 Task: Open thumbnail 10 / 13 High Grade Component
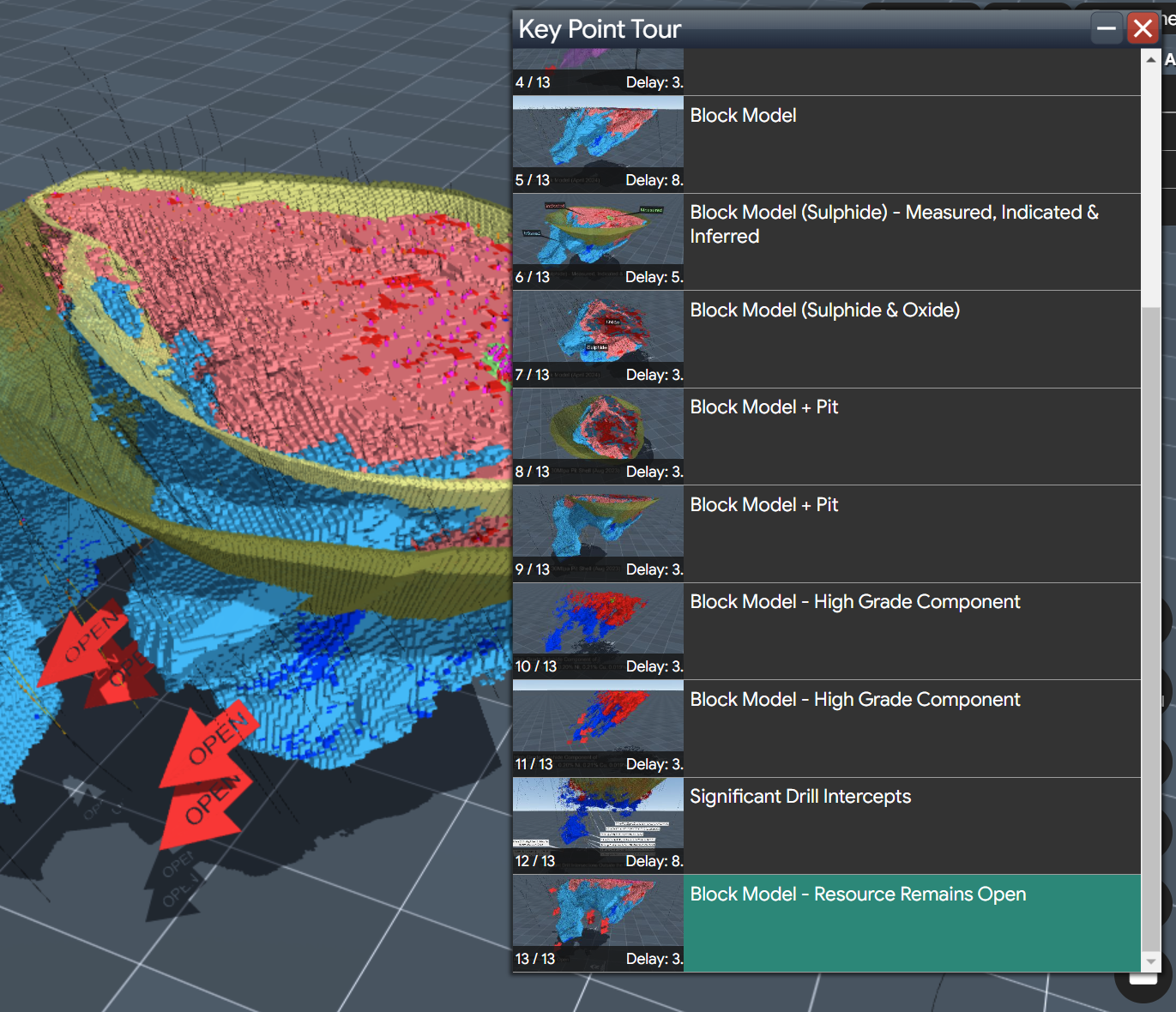tap(598, 630)
